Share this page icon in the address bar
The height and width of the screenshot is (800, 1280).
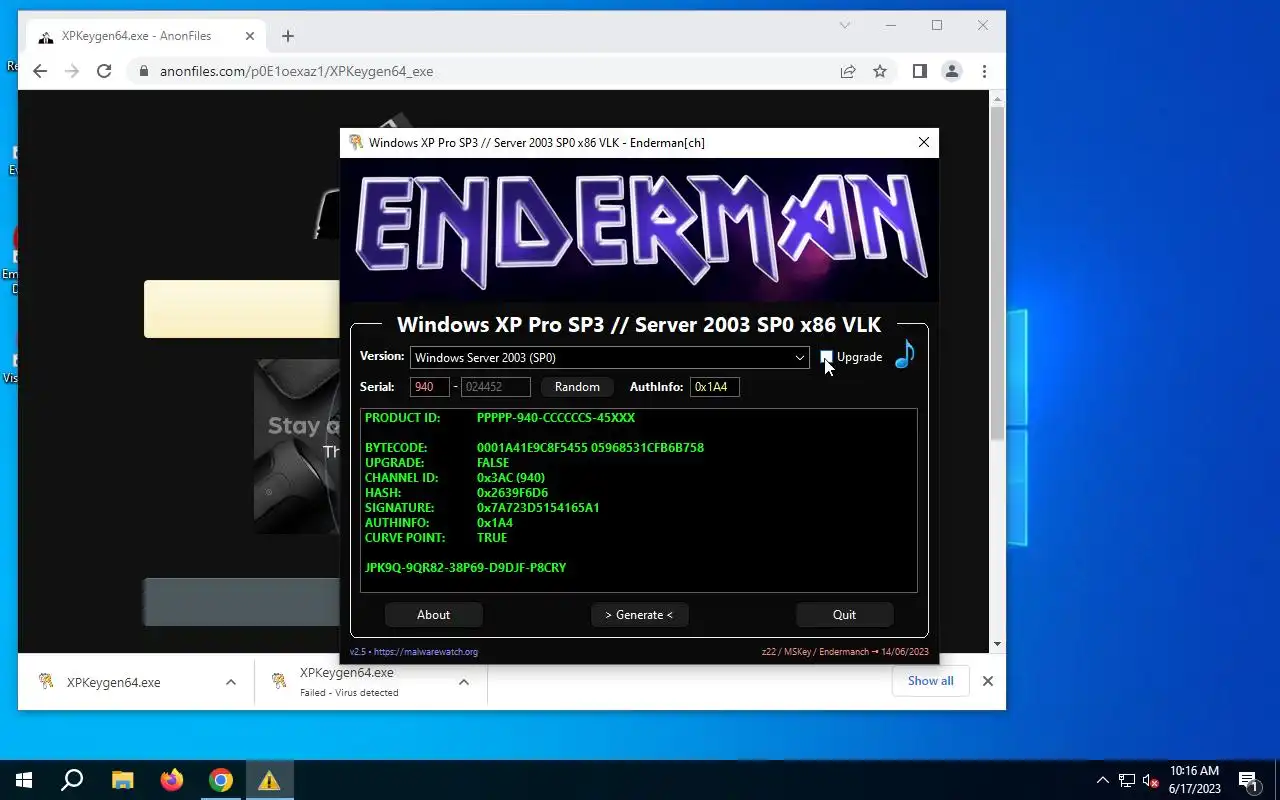[x=848, y=71]
